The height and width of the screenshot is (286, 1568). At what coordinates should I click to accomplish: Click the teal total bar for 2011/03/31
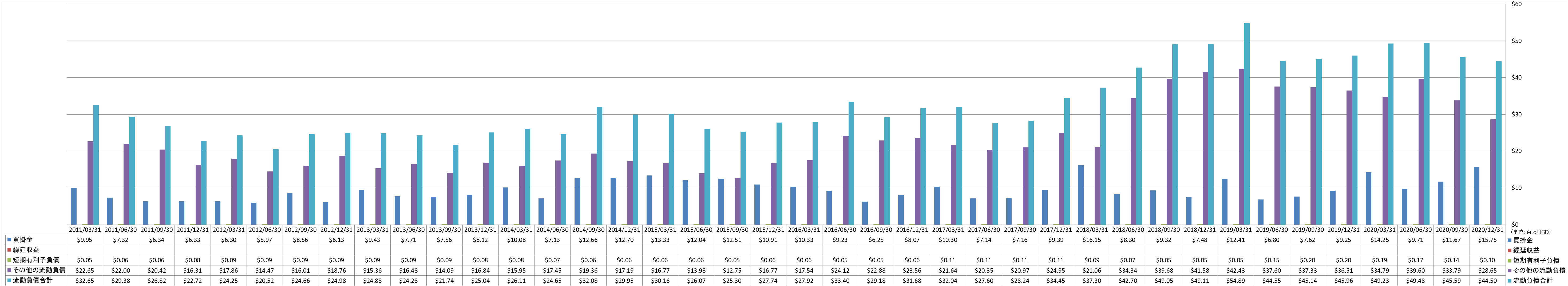click(96, 164)
